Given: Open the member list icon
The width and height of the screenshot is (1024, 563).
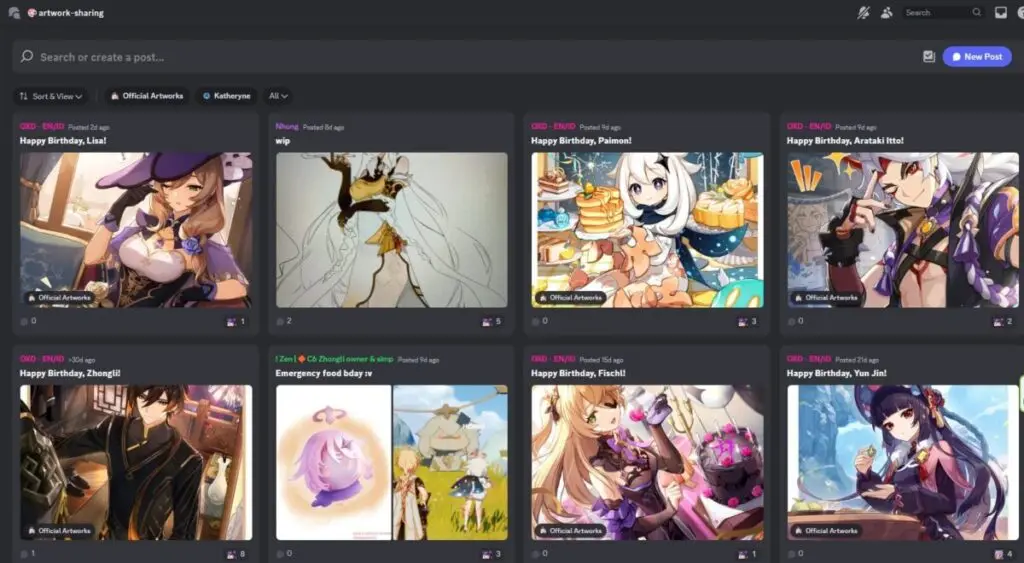Looking at the screenshot, I should tap(886, 13).
